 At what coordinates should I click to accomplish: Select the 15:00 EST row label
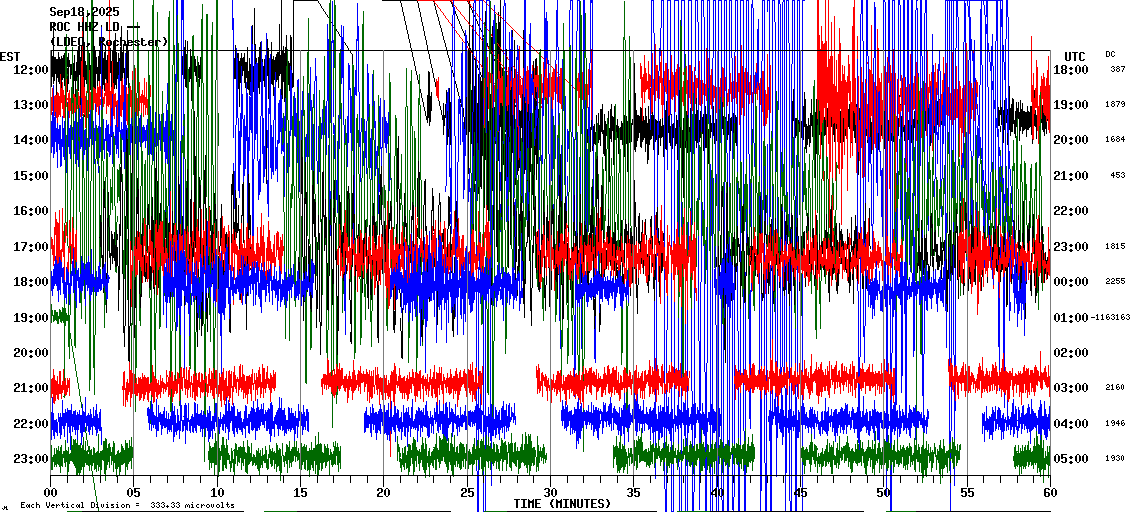tap(31, 176)
